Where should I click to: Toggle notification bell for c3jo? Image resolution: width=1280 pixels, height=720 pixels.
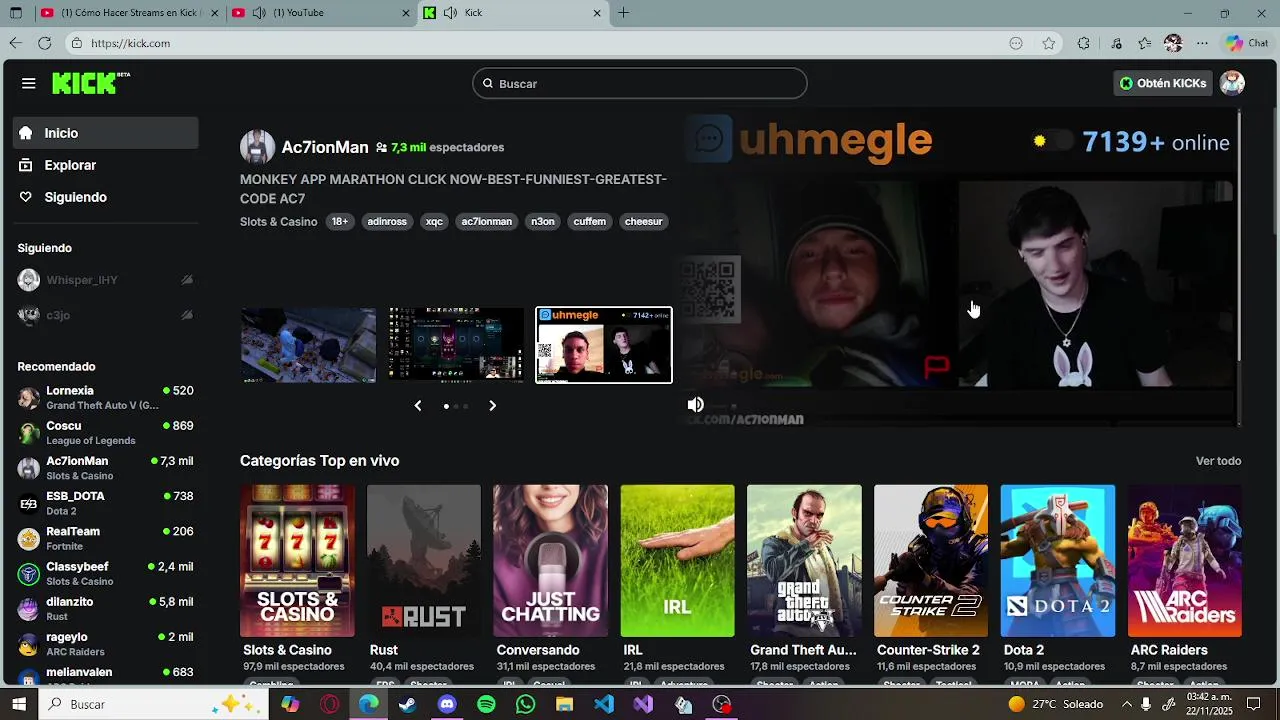tap(186, 315)
